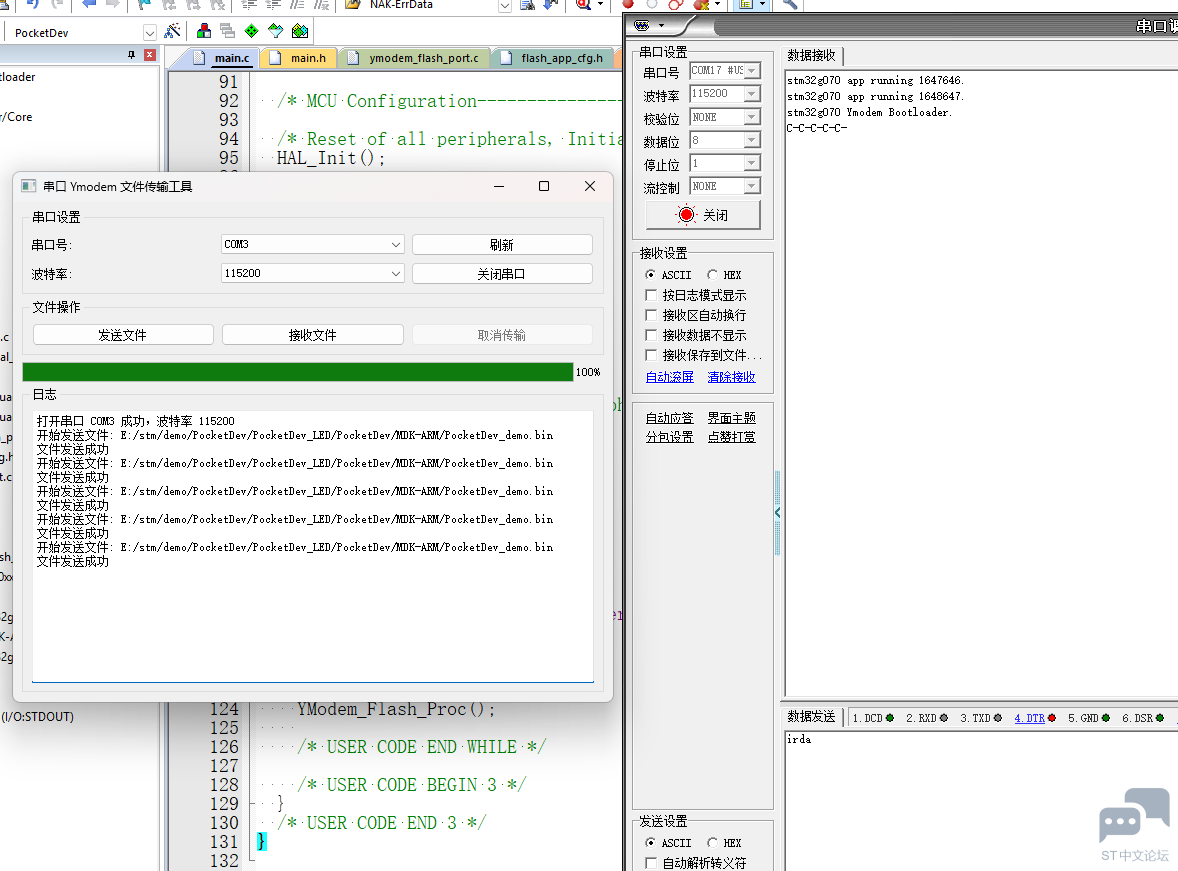This screenshot has width=1178, height=871.
Task: Click the 关闭串口 button in Ymodem tool
Action: tap(502, 274)
